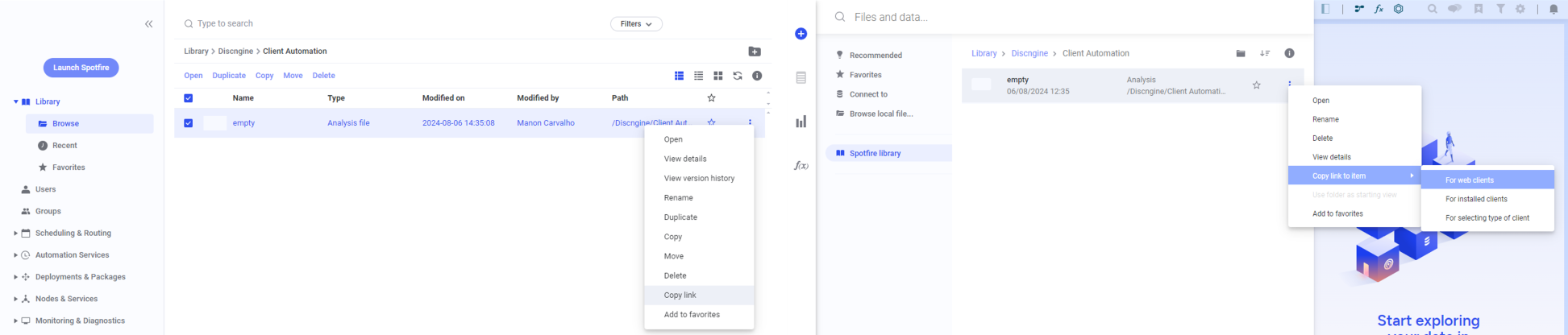Viewport: 1568px width, 335px height.
Task: Switch to detailed list view icon
Action: pyautogui.click(x=679, y=76)
